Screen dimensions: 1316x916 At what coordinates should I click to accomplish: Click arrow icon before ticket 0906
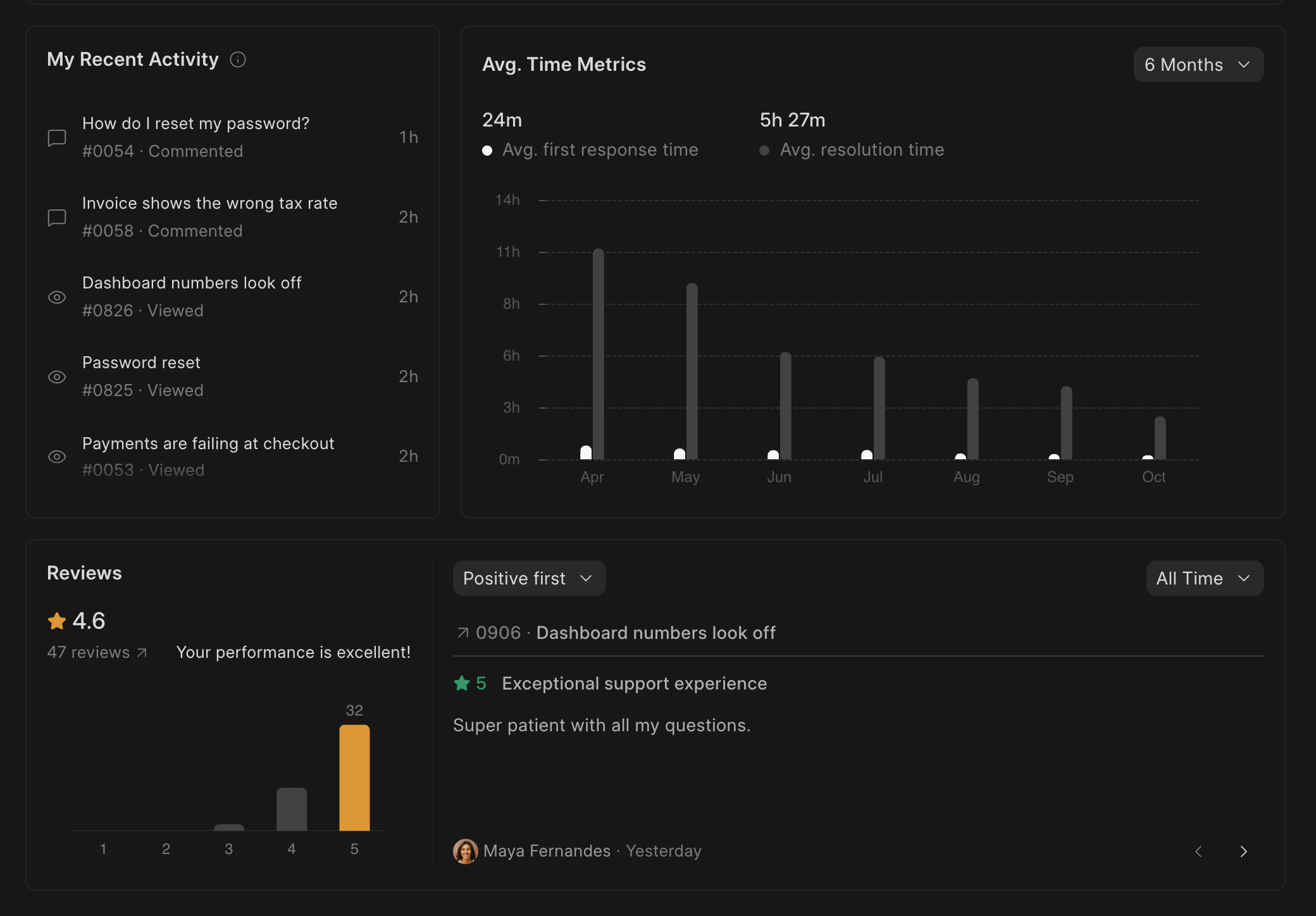[463, 633]
